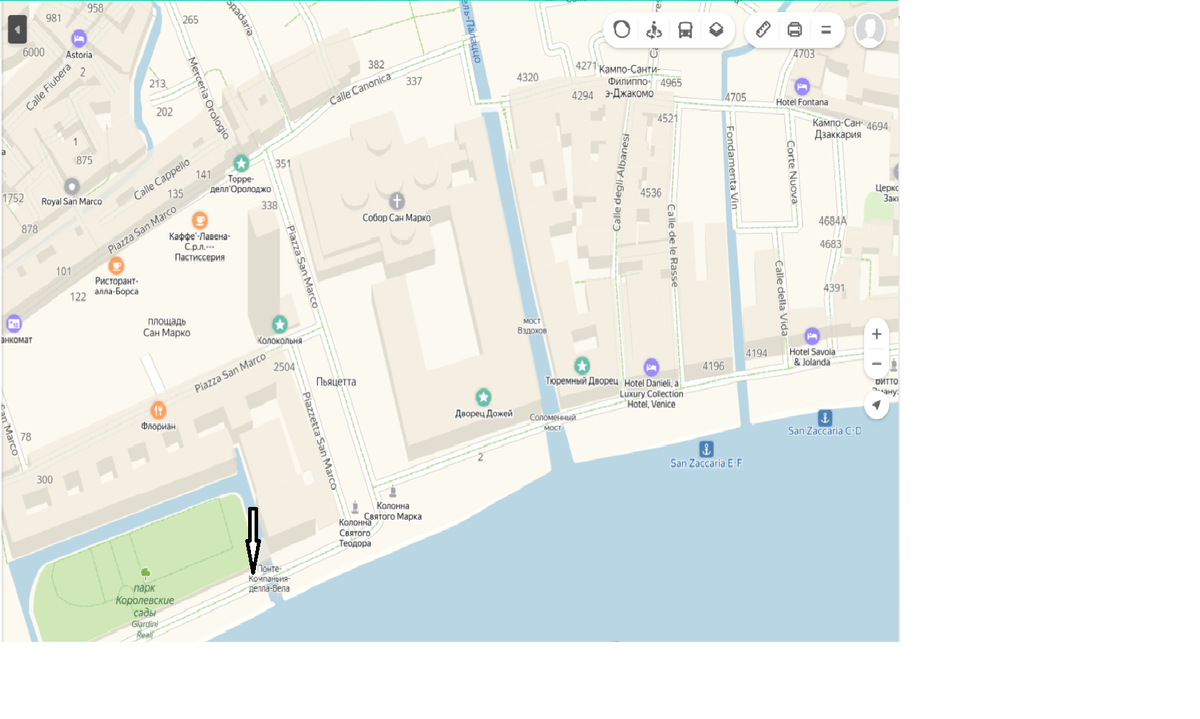Click the my location arrow button
Screen dimensions: 1200x719
877,405
